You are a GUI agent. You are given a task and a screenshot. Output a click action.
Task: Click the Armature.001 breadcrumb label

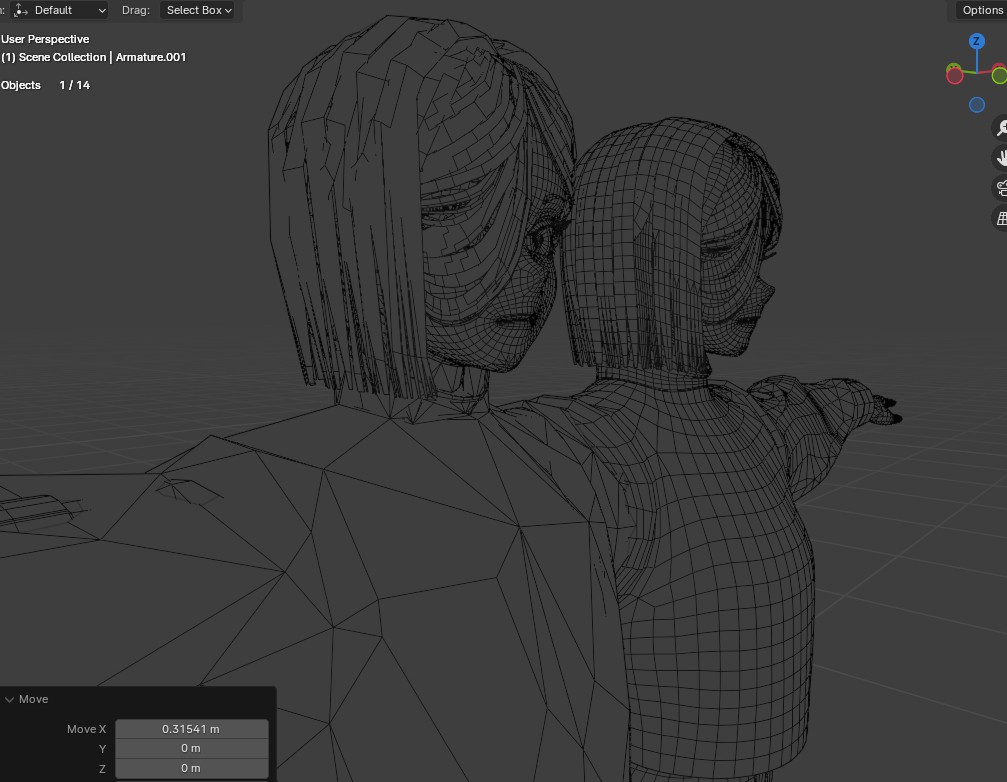point(150,57)
